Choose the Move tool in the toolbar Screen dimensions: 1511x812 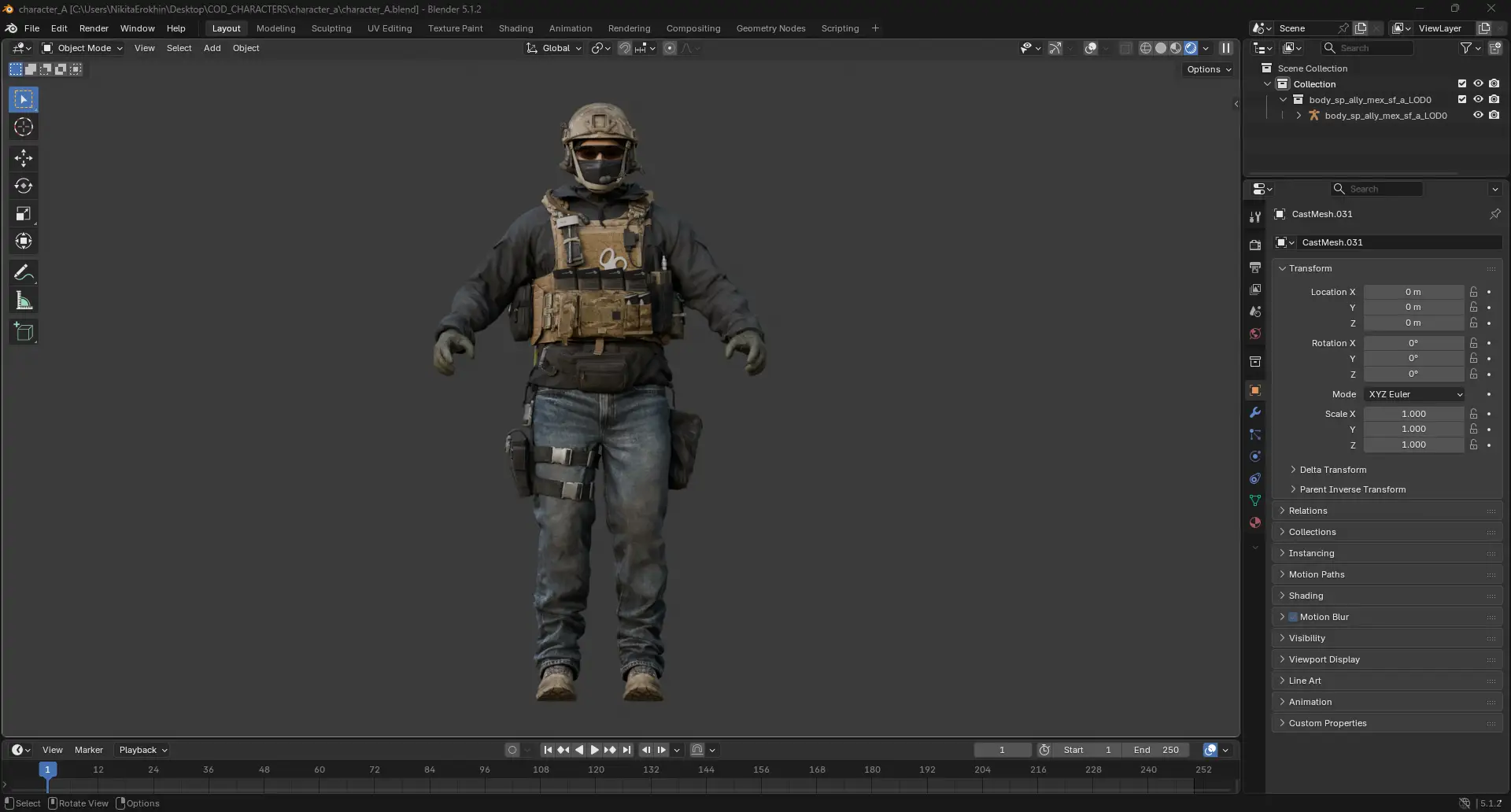24,158
